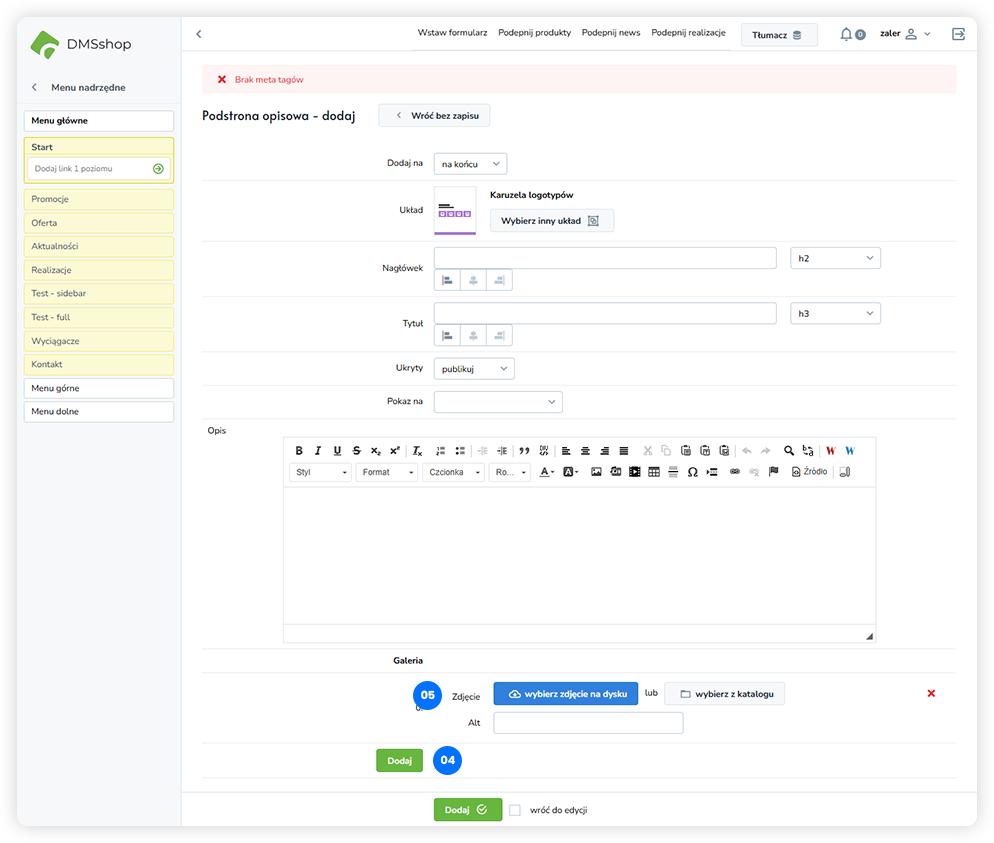Click the logout icon at top right

click(958, 34)
